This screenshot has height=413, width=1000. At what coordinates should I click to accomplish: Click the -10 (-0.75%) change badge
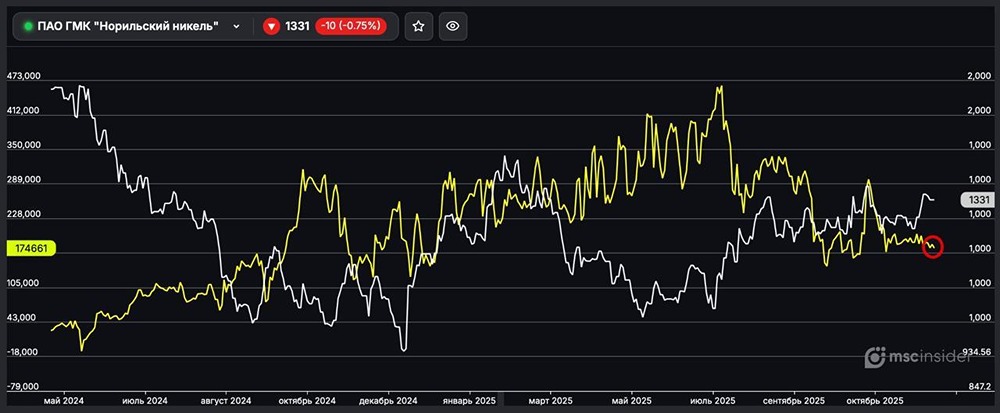(351, 26)
